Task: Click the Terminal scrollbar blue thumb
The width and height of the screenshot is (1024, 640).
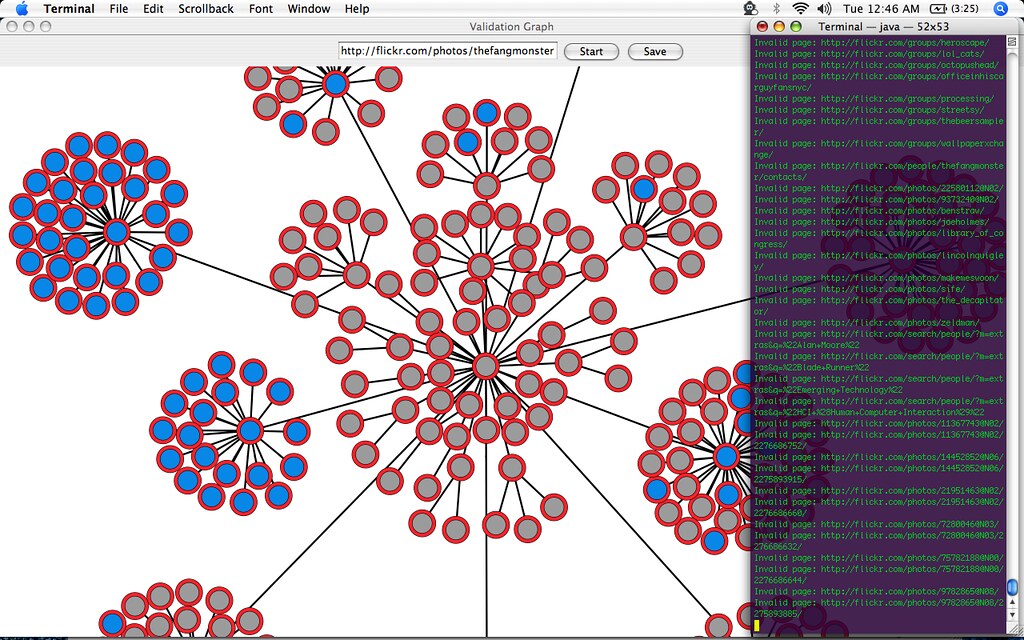Action: (1012, 587)
